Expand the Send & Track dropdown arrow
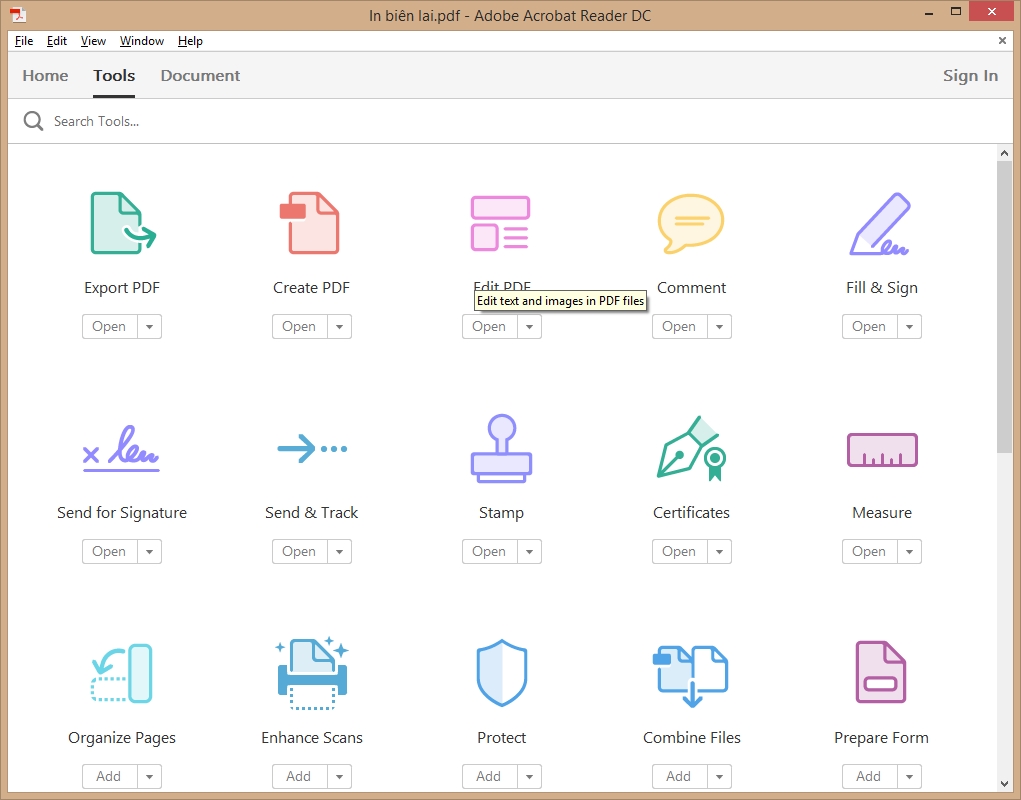The width and height of the screenshot is (1021, 800). [339, 552]
